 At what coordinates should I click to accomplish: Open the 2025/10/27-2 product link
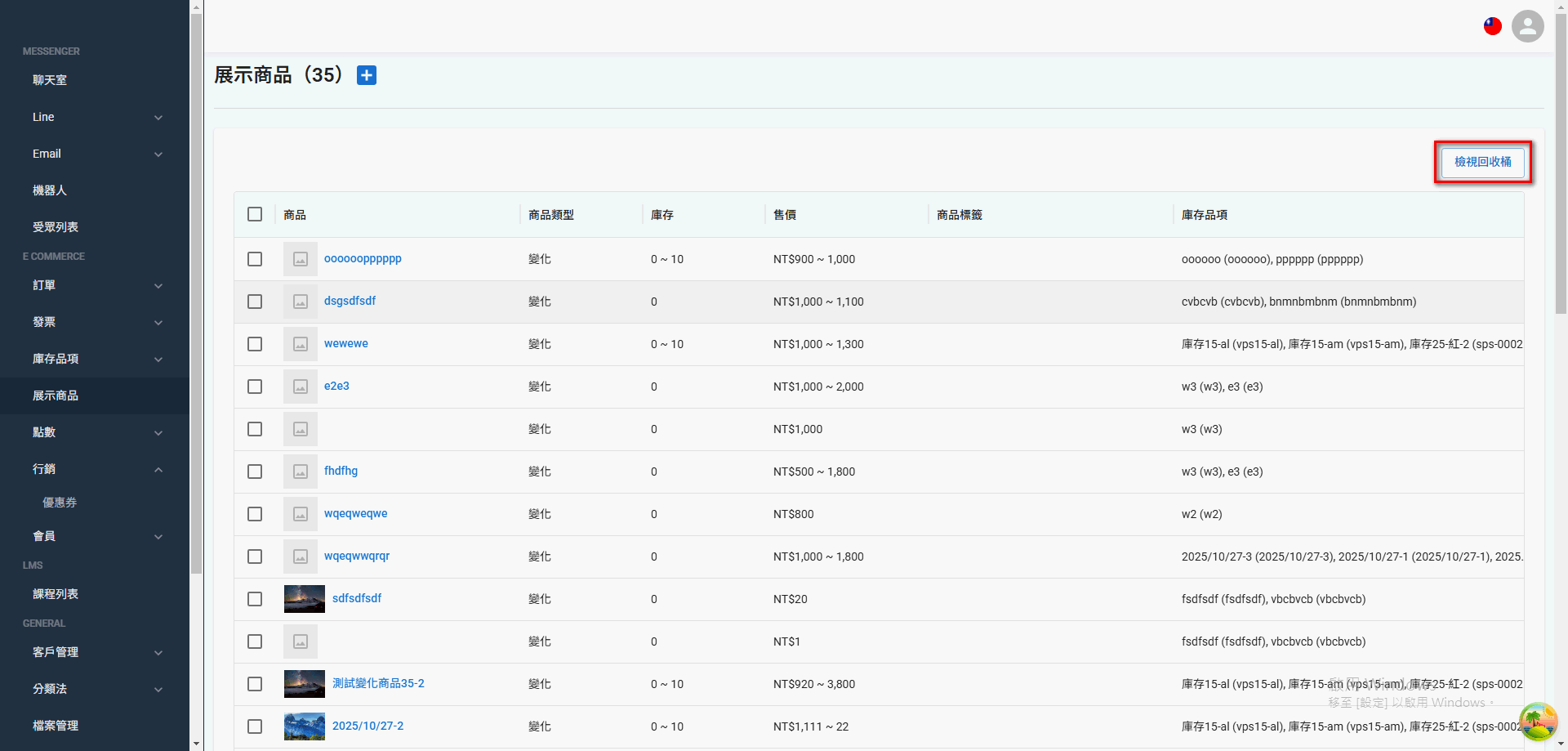tap(367, 726)
